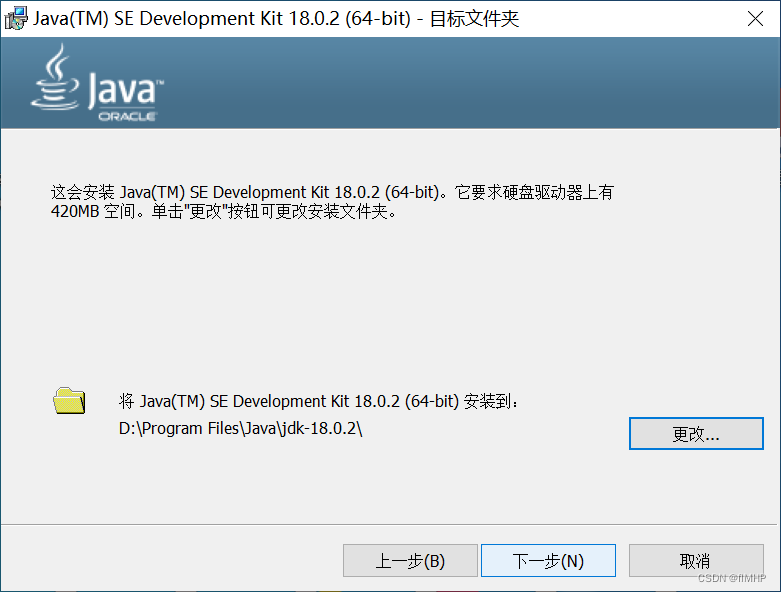Click the window title text in title bar

[x=220, y=19]
